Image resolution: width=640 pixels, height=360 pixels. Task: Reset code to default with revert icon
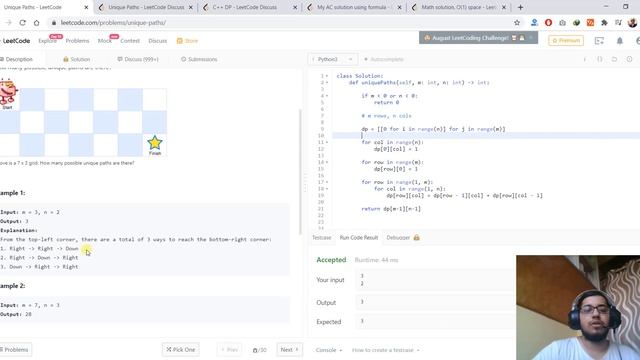point(614,59)
